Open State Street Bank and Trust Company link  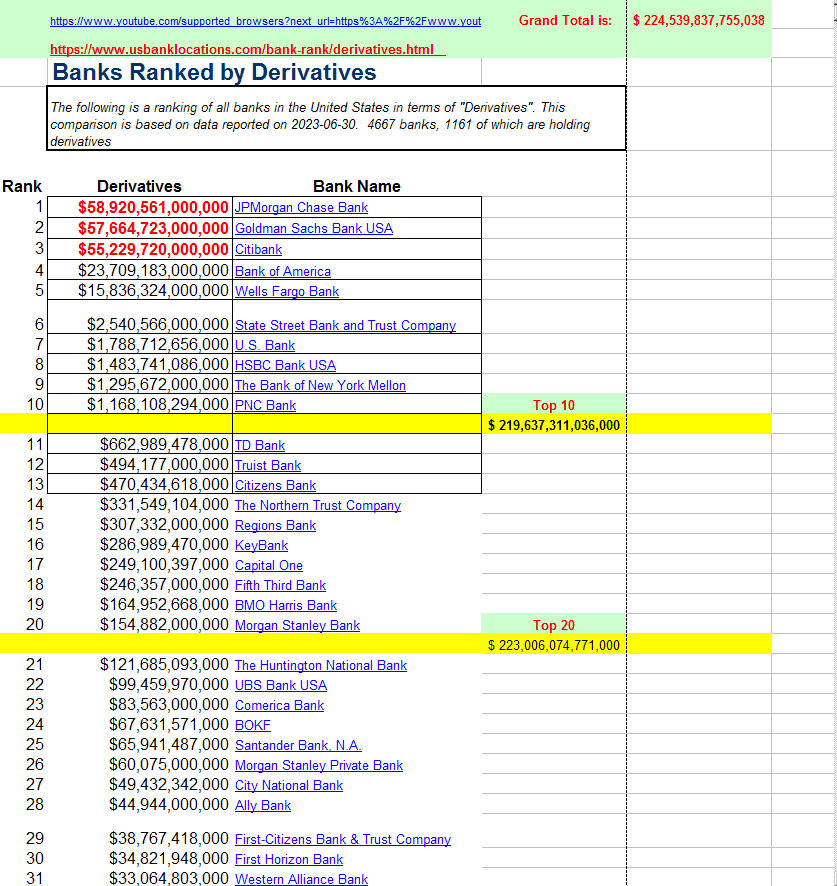pos(345,325)
